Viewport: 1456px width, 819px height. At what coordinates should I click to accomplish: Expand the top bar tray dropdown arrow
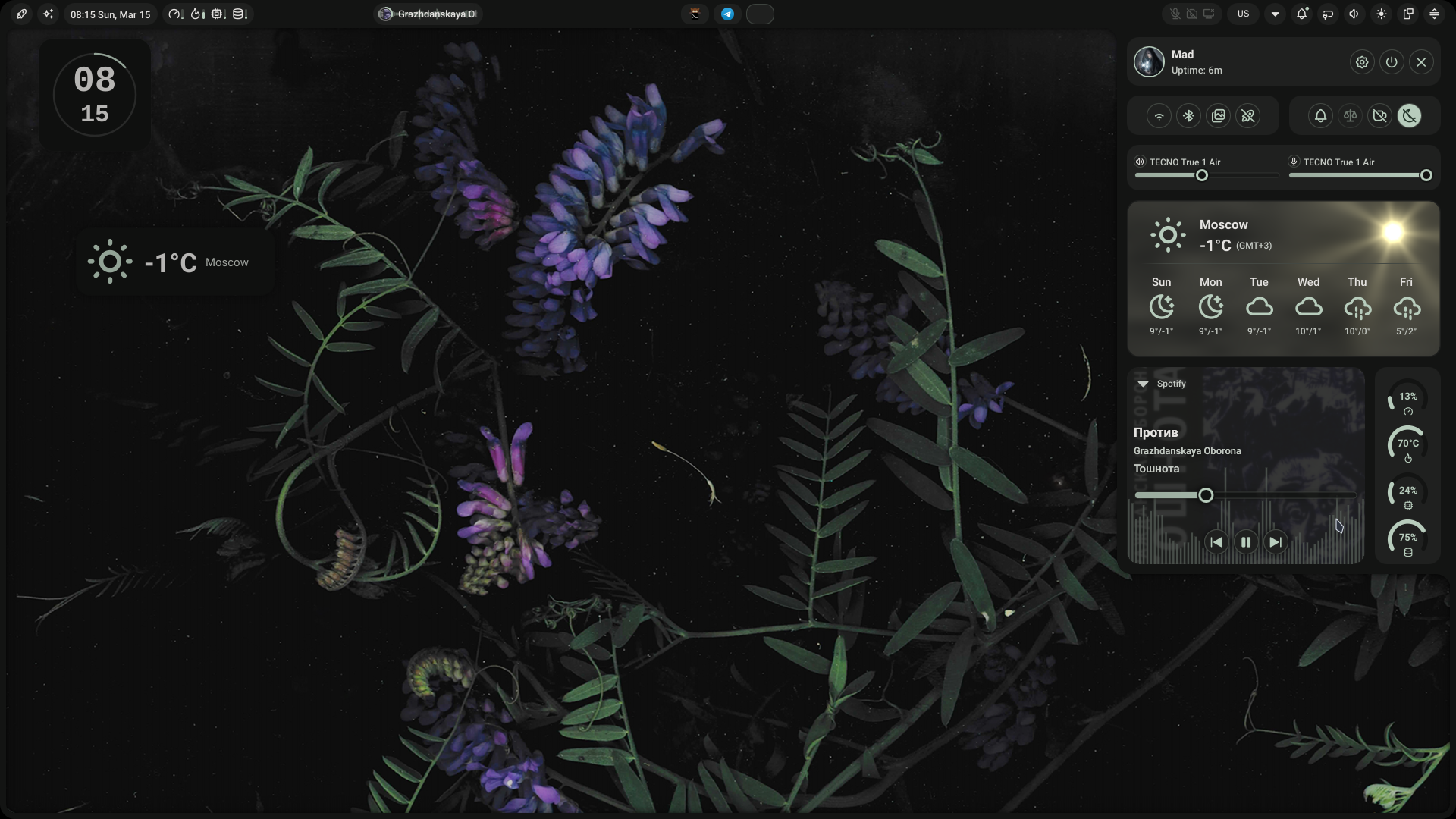1275,14
